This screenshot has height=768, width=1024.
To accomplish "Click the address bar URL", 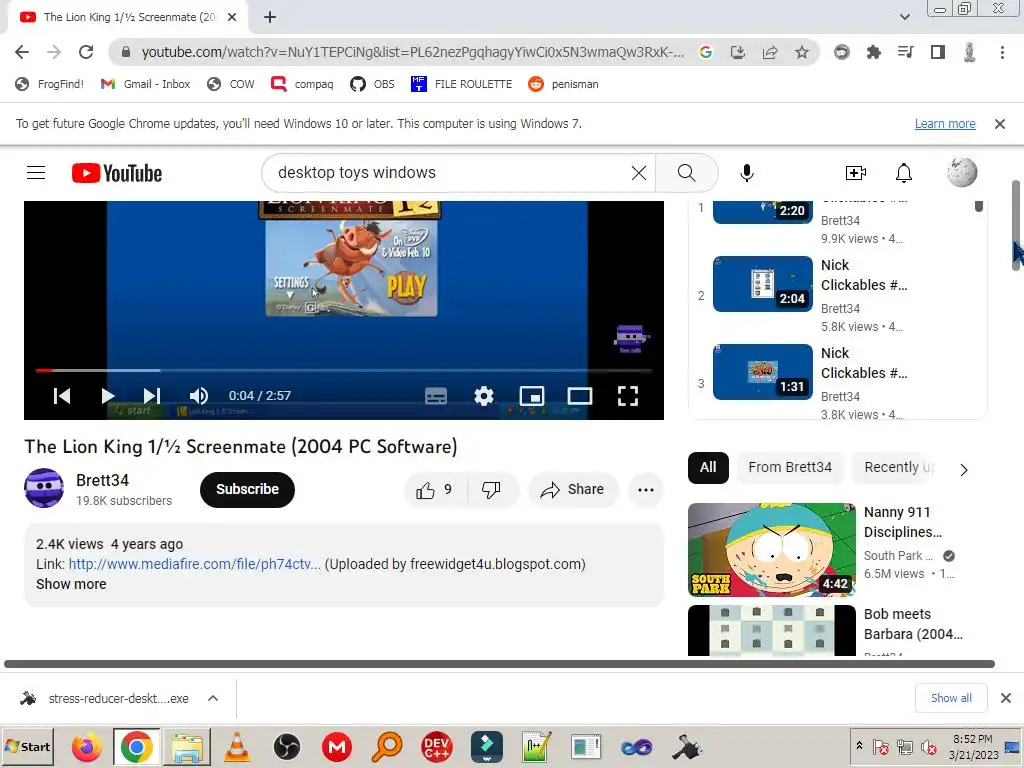I will click(x=413, y=52).
